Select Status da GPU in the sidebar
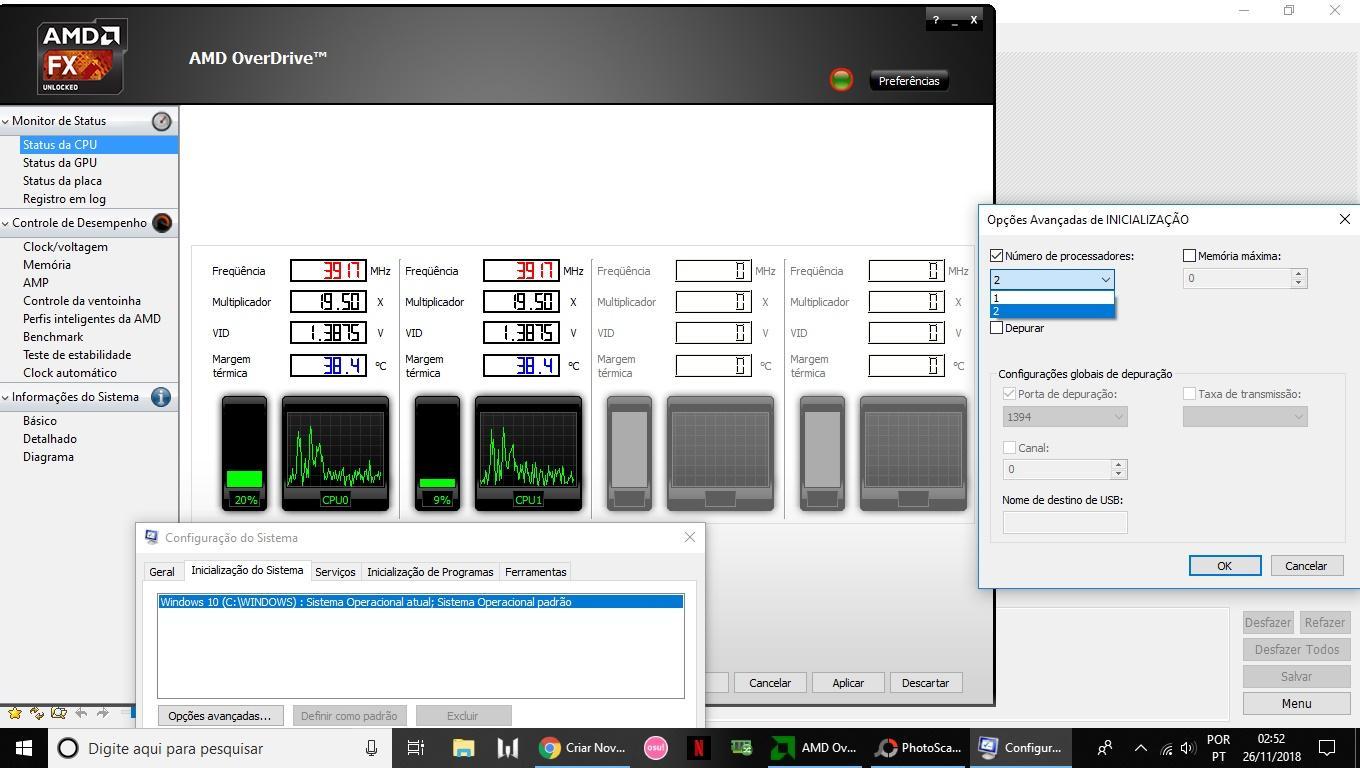 [60, 163]
